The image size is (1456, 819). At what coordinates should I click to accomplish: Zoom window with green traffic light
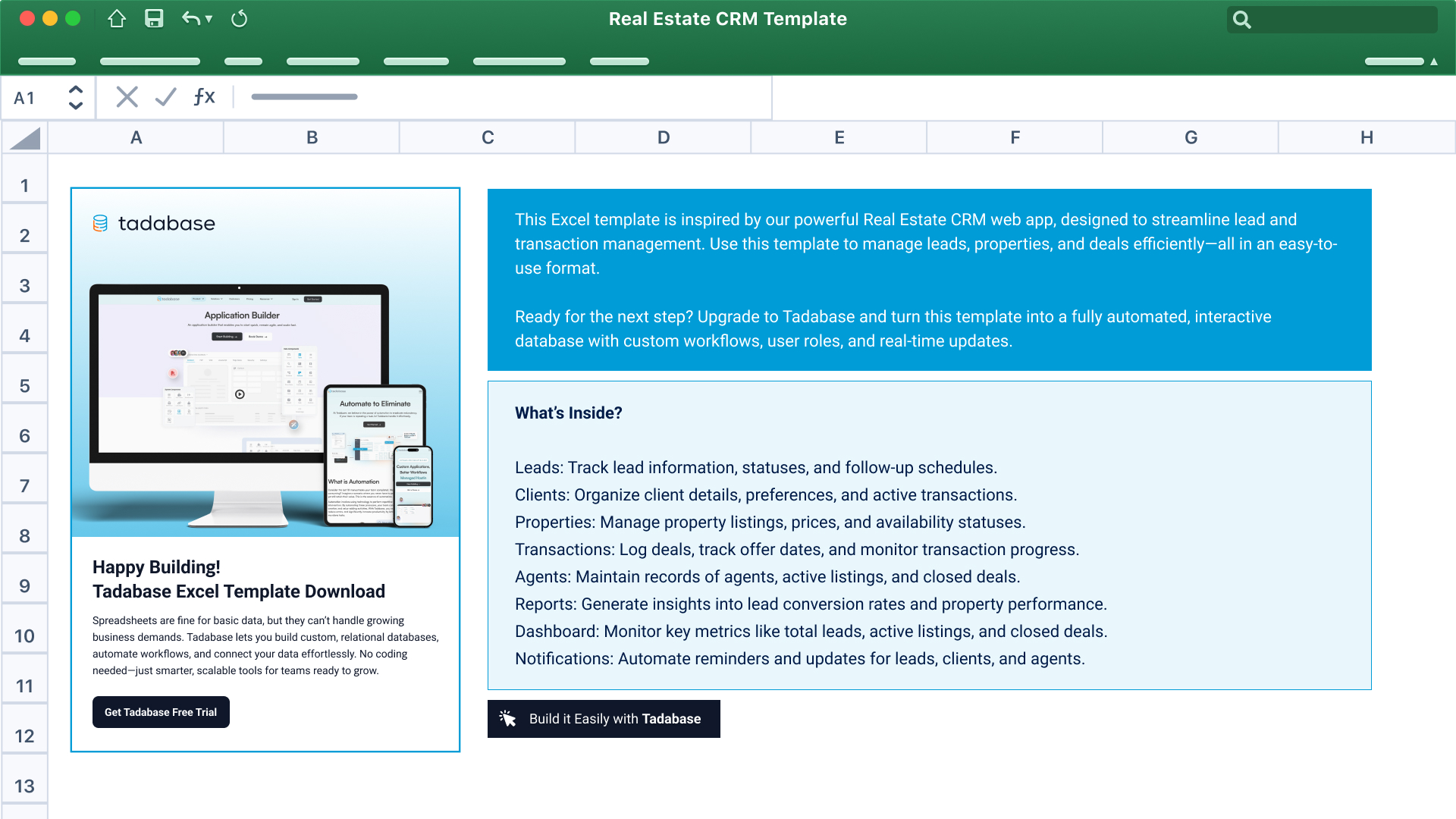[x=73, y=19]
